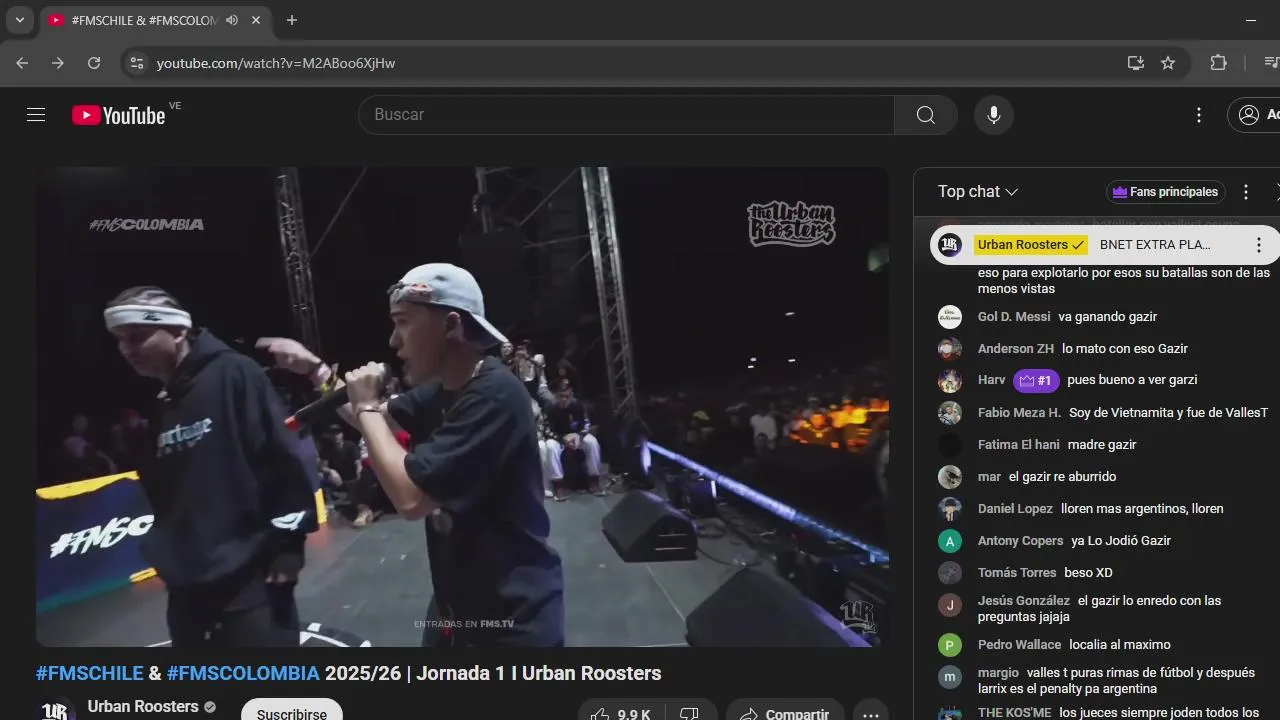
Task: Open the Urban Roosters channel avatar
Action: tap(56, 710)
